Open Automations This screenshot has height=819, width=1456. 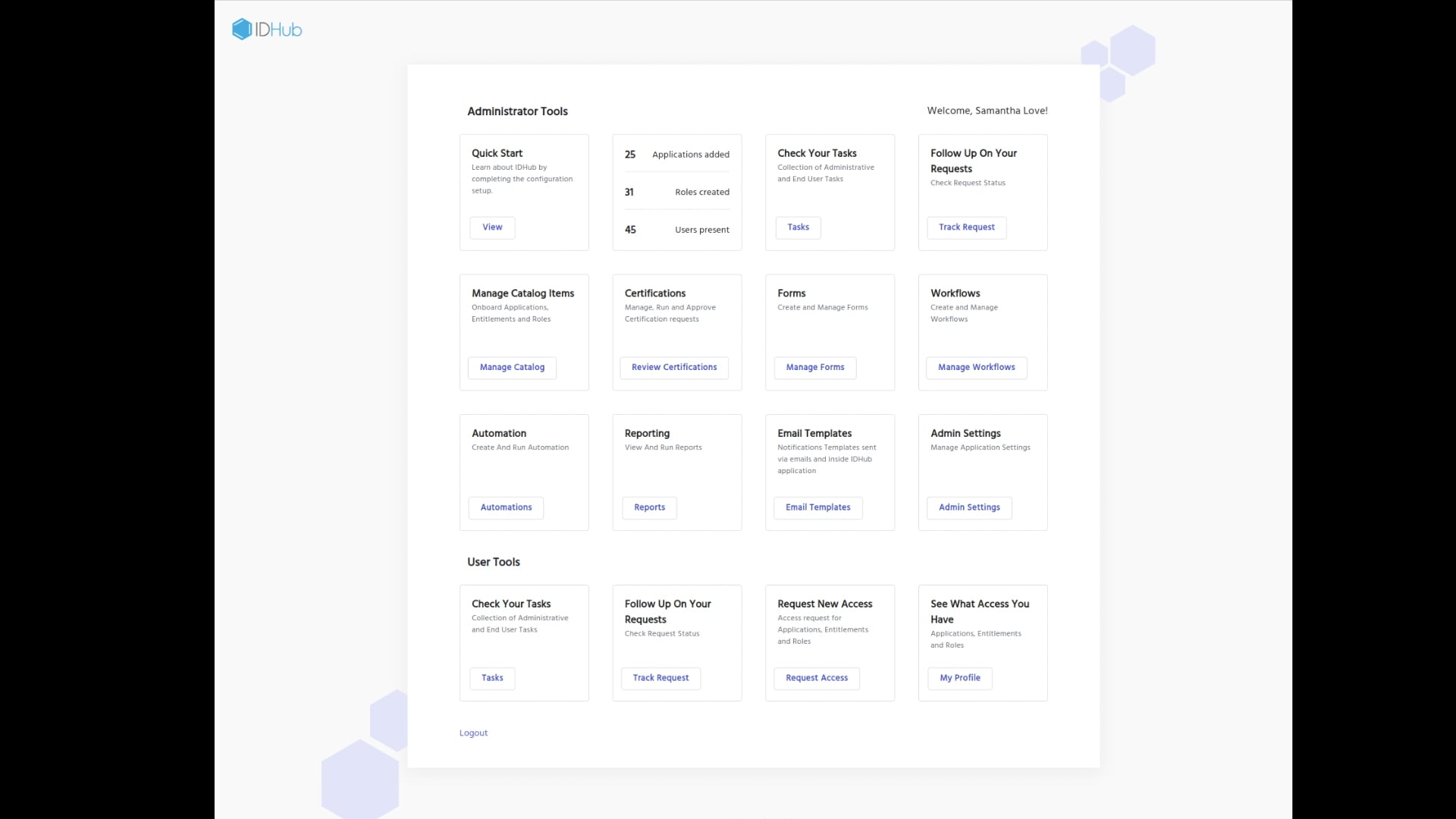point(506,508)
